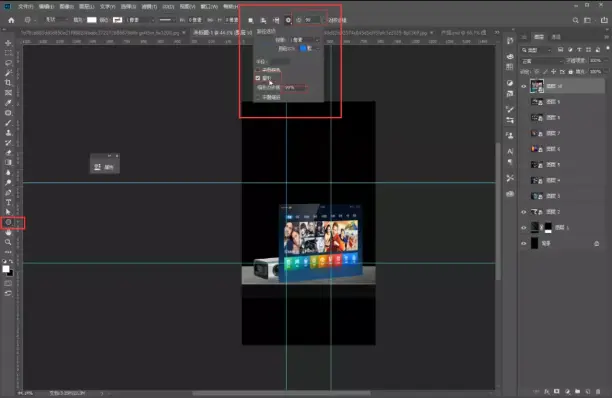Select the Clone Stamp tool
The height and width of the screenshot is (398, 612).
8,133
